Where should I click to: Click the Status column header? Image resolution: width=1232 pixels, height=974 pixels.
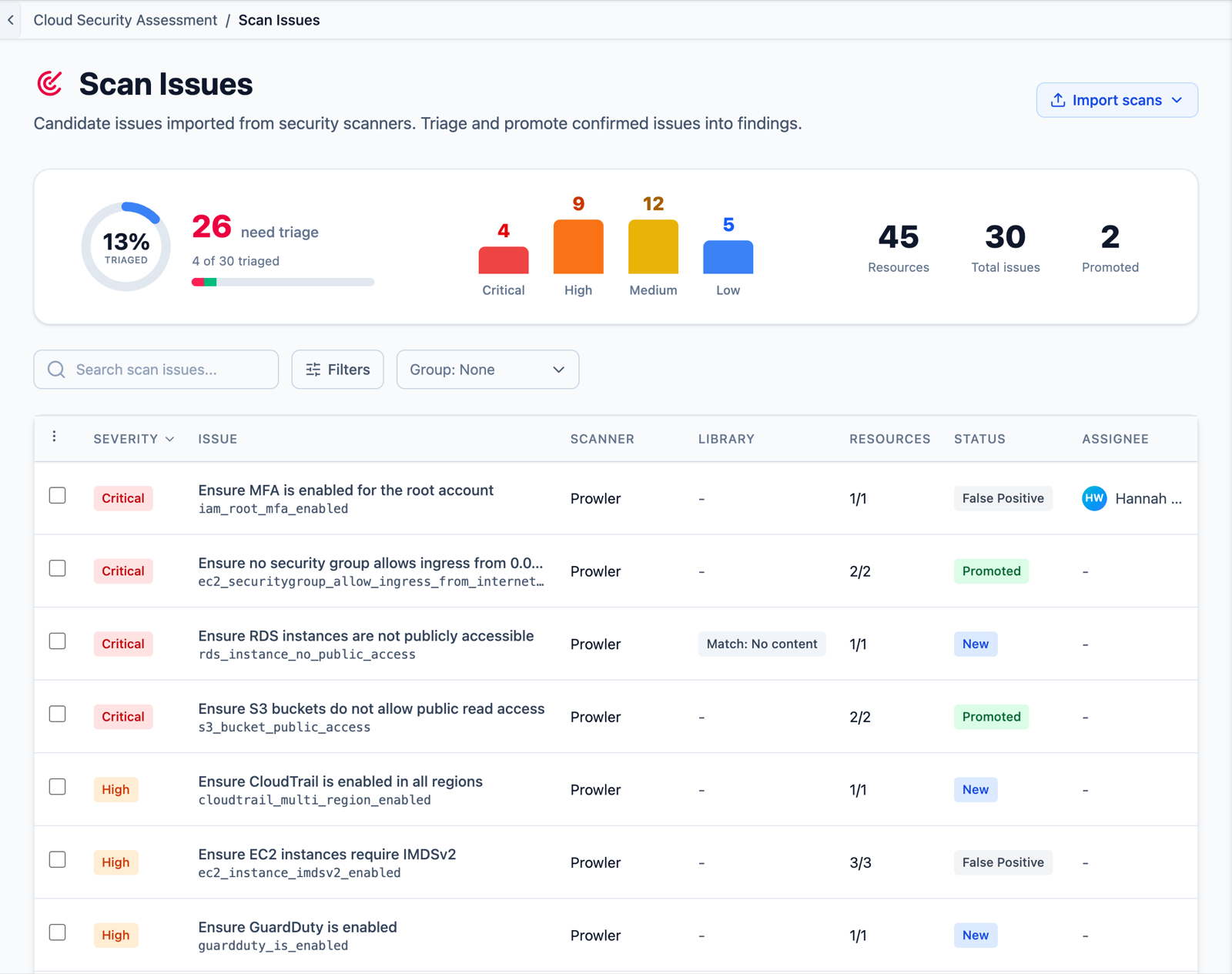[979, 439]
